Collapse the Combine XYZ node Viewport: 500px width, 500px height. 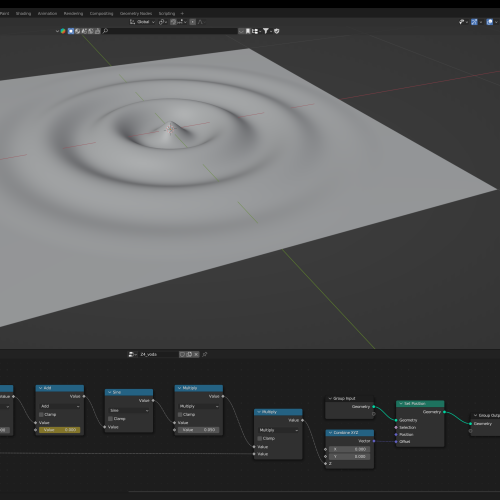click(x=330, y=433)
